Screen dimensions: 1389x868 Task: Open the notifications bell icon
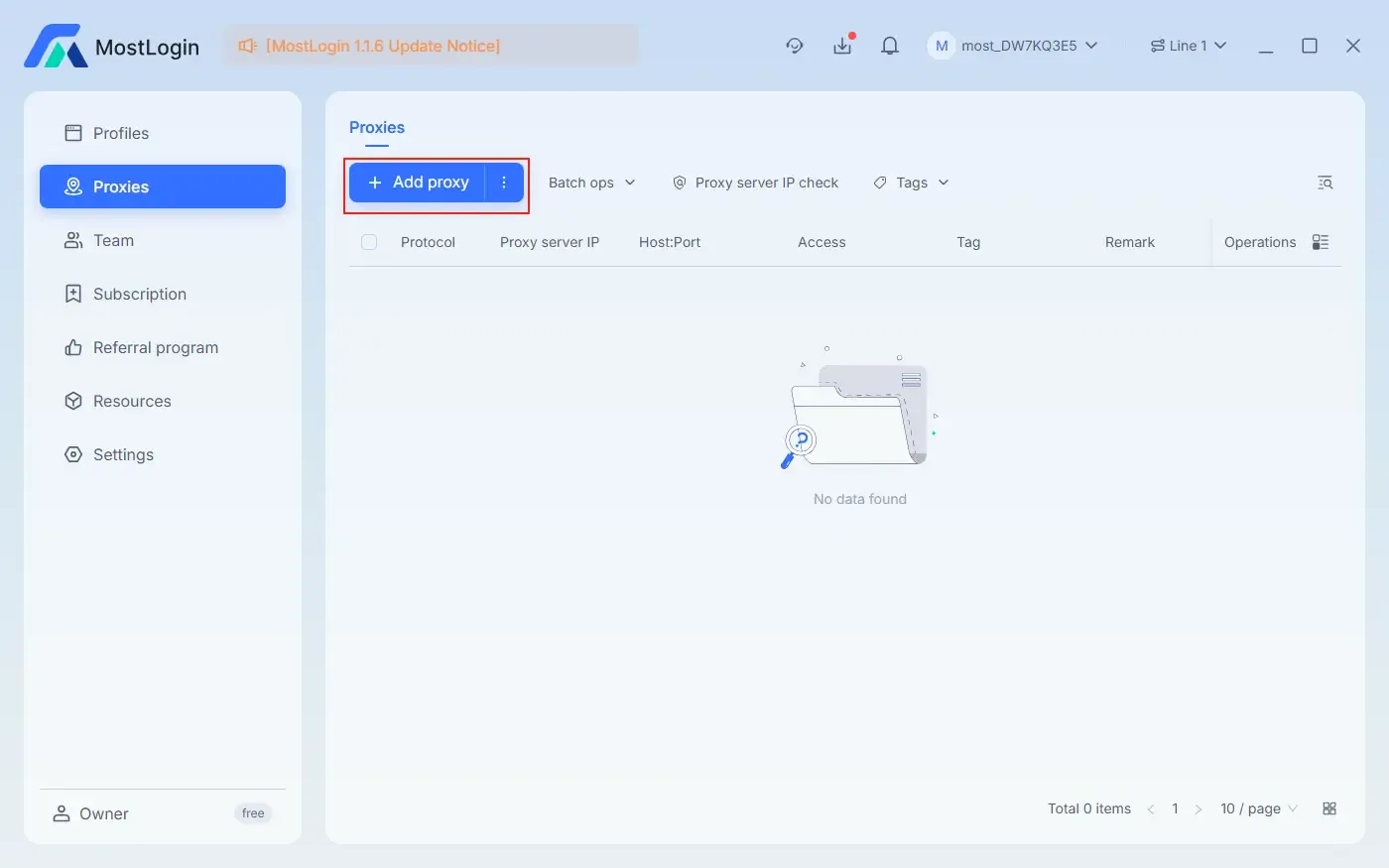pyautogui.click(x=890, y=46)
